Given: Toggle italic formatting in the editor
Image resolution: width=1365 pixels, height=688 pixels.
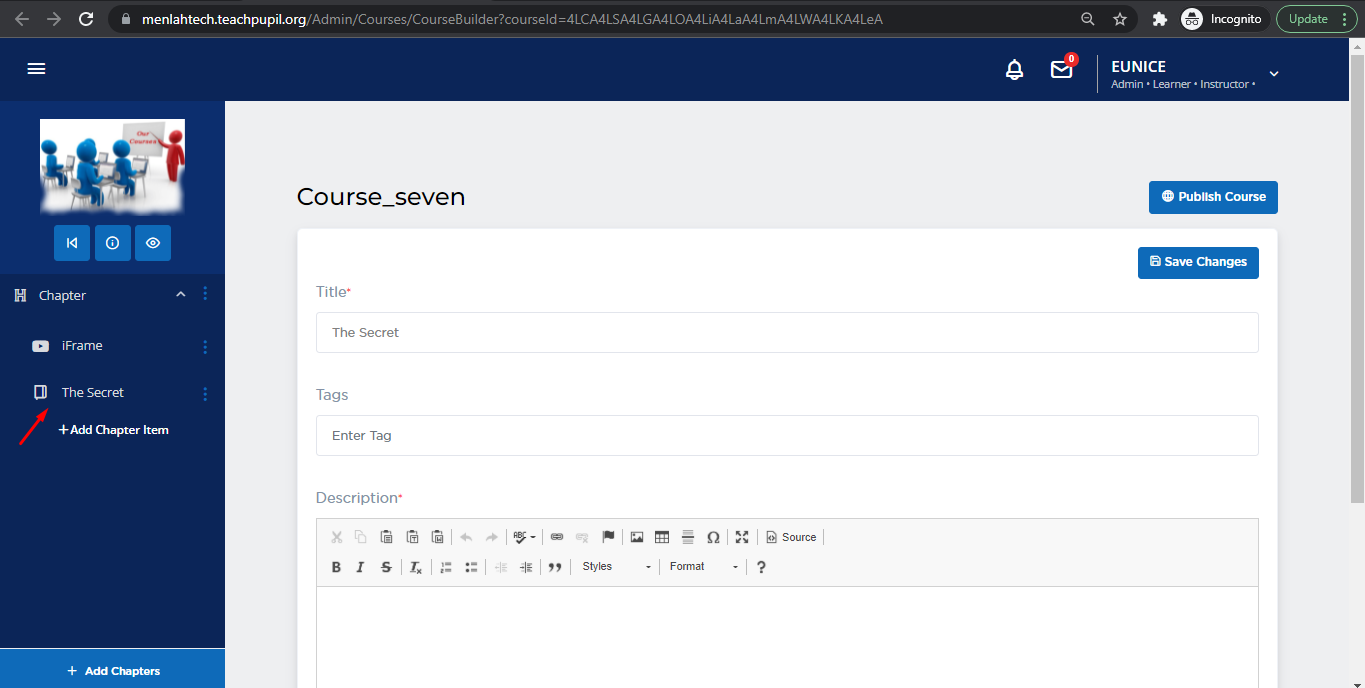Looking at the screenshot, I should (361, 567).
